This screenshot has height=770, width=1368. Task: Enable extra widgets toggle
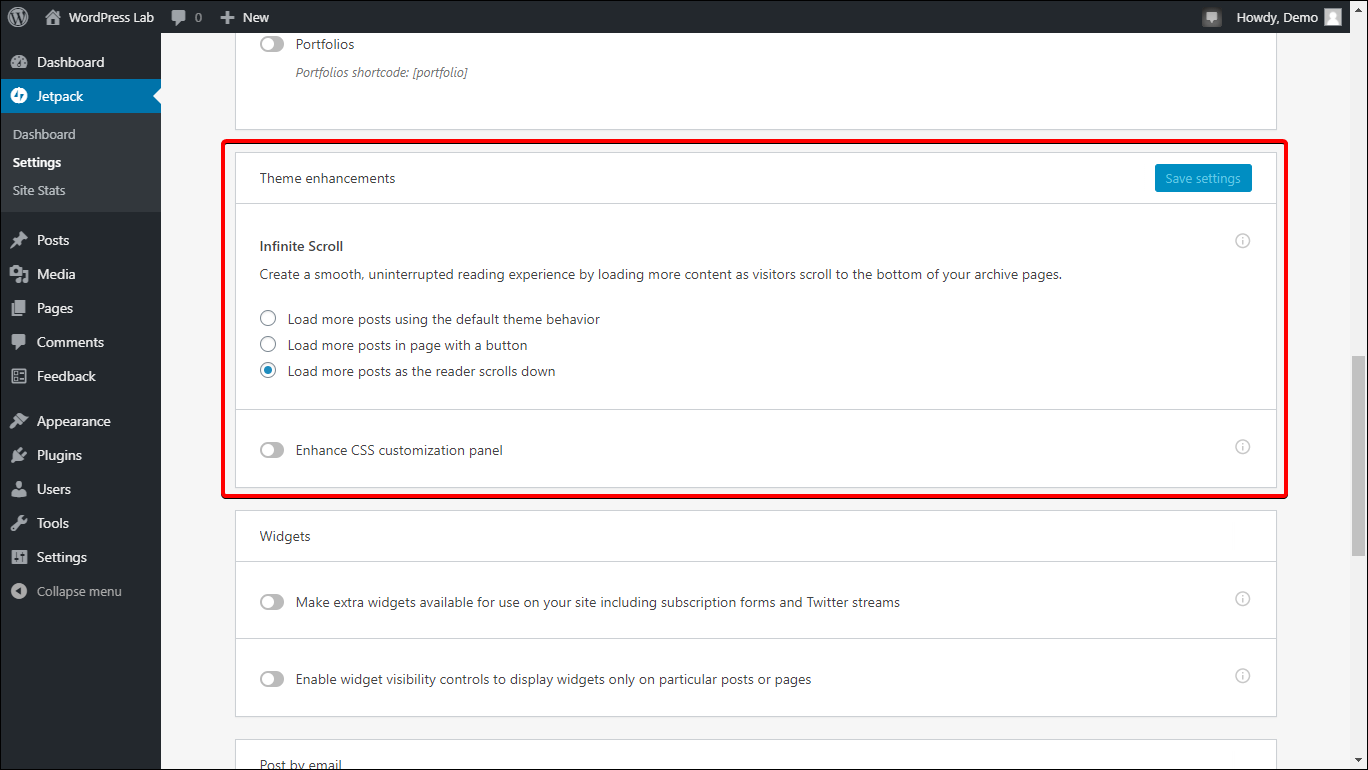[272, 602]
